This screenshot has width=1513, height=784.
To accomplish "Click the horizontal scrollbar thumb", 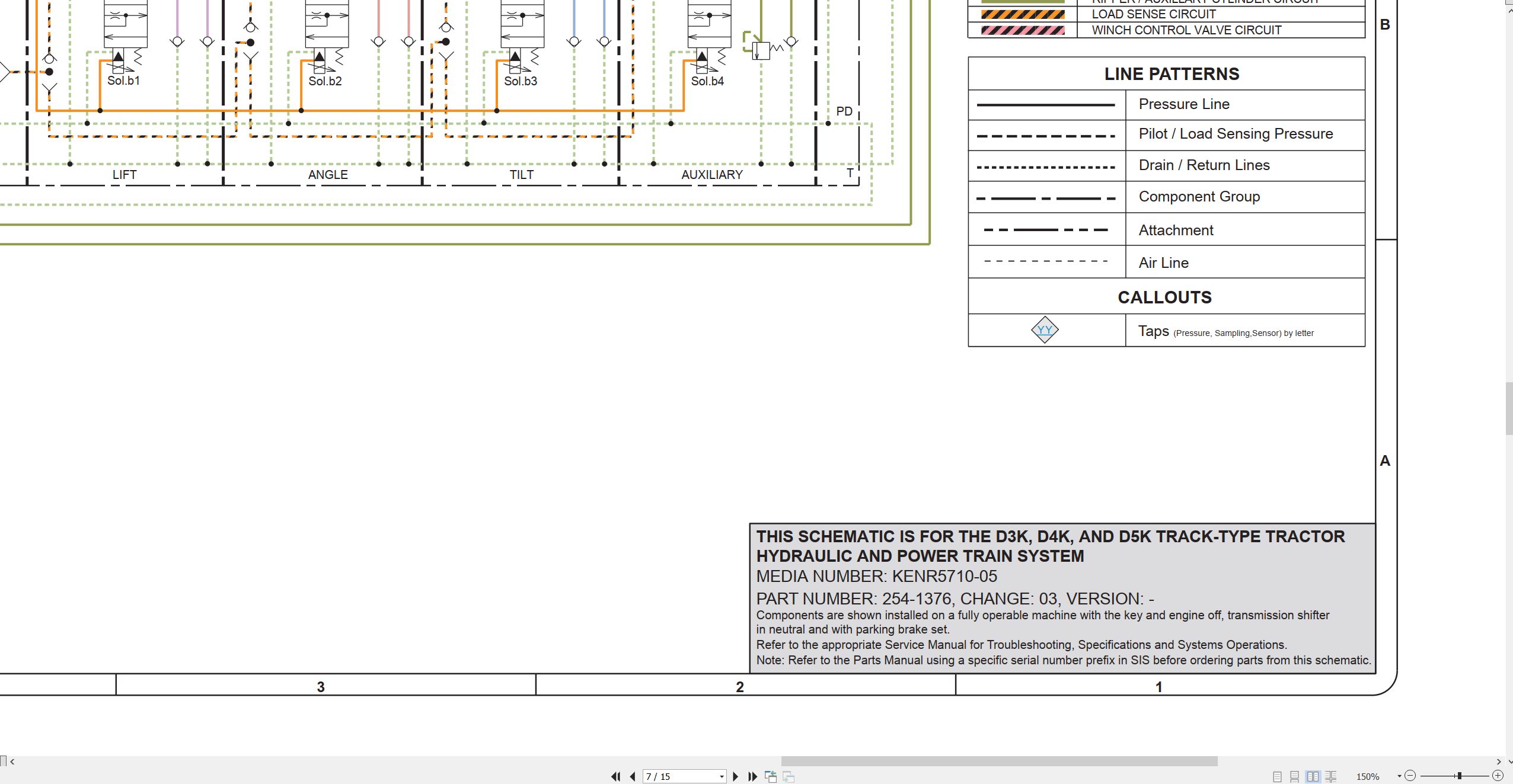I will pos(999,761).
